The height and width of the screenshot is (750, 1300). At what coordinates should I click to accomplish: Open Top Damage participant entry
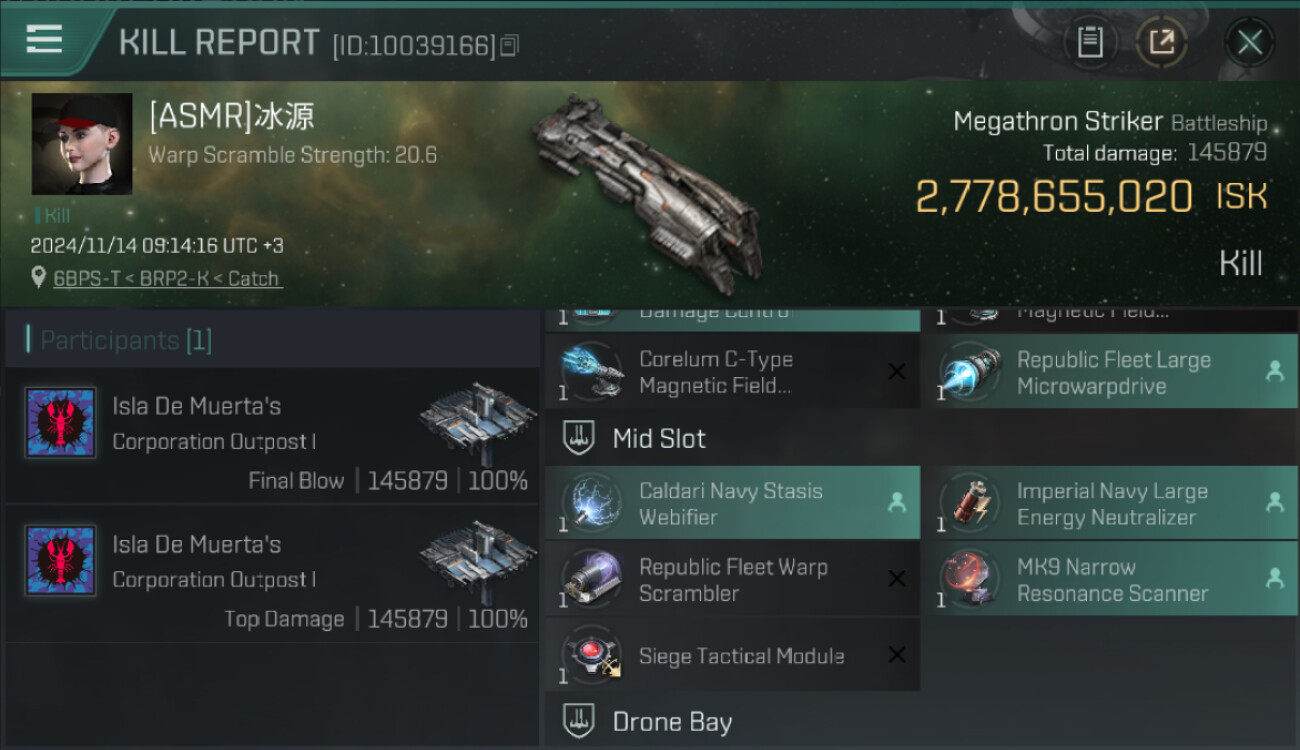(272, 575)
